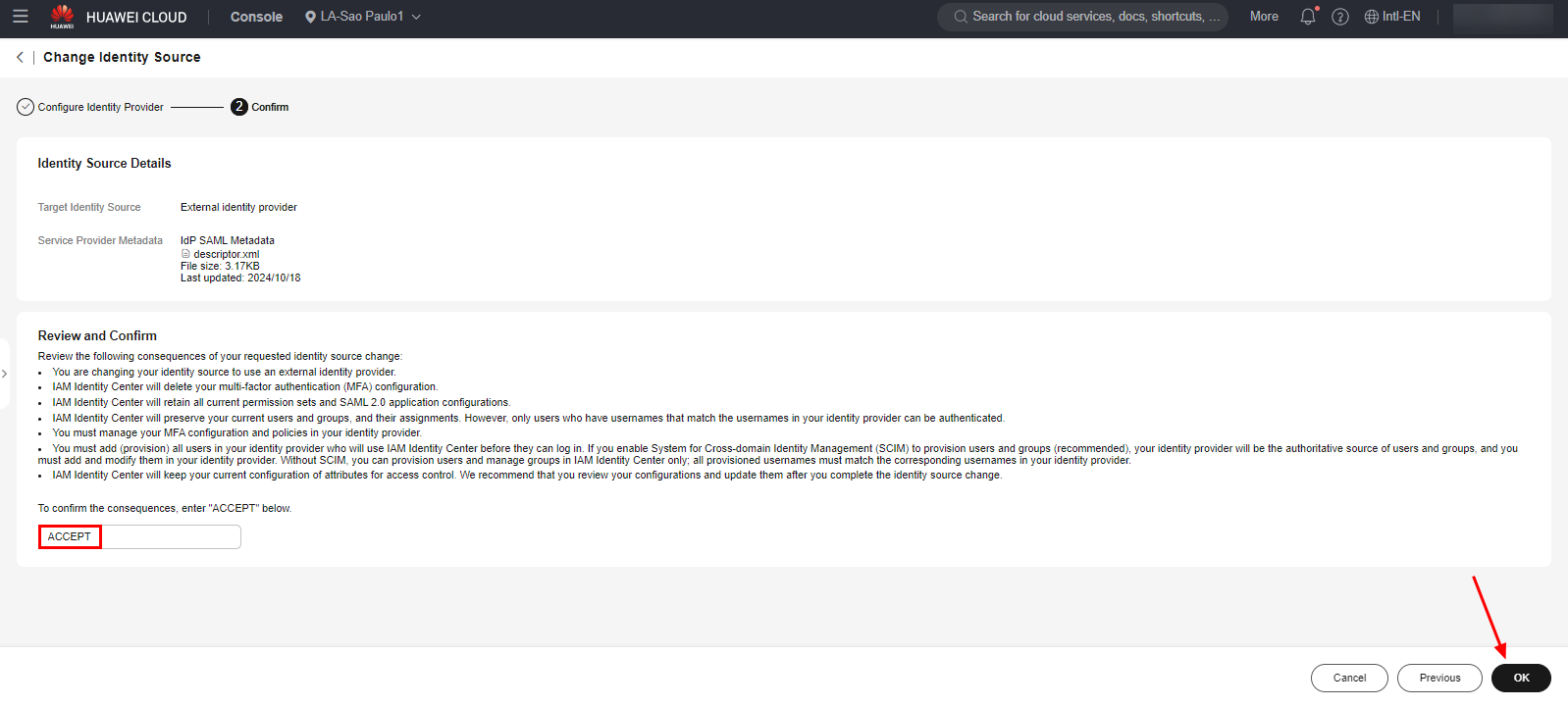The width and height of the screenshot is (1568, 707).
Task: Expand the collapsed left side panel
Action: (x=5, y=374)
